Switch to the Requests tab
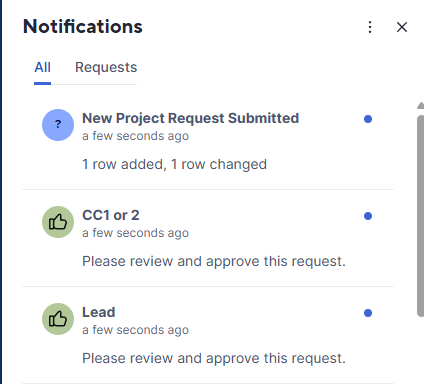The height and width of the screenshot is (384, 424). click(106, 68)
